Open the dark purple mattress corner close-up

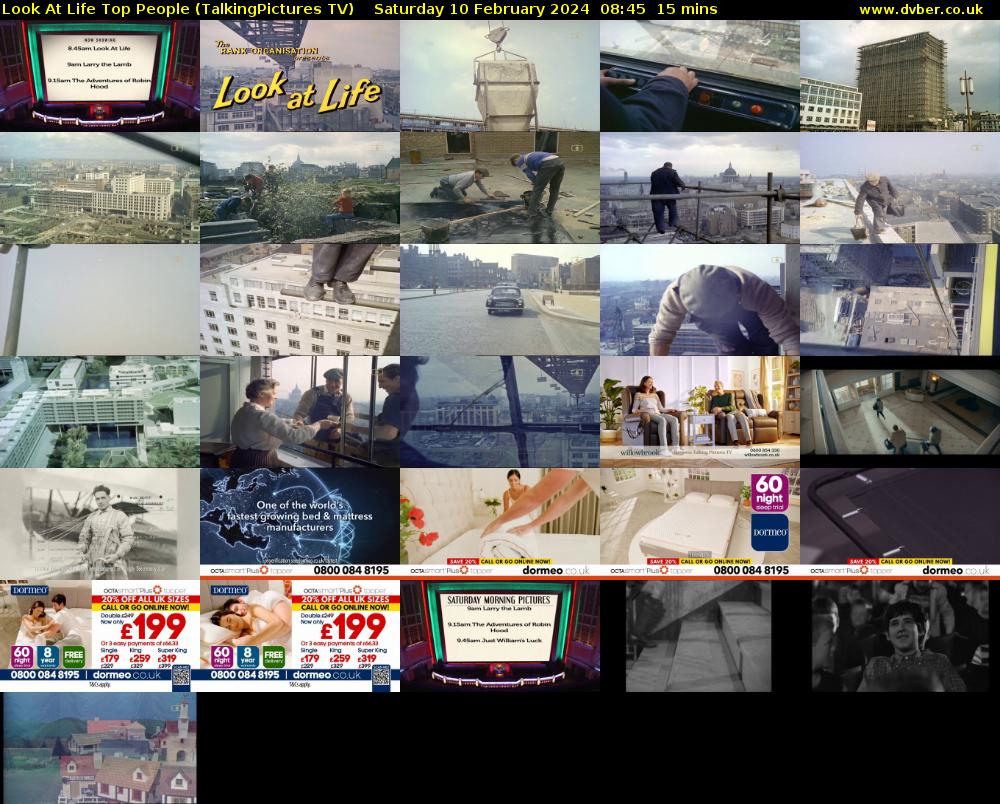[900, 523]
